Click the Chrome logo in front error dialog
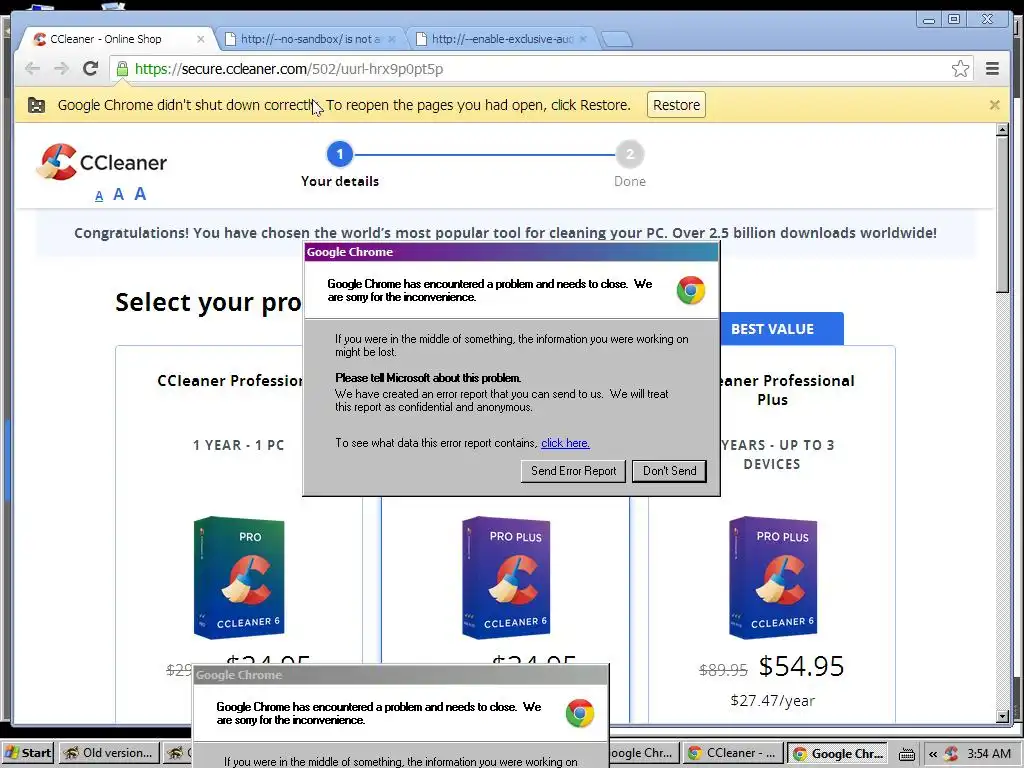The height and width of the screenshot is (768, 1024). coord(690,290)
